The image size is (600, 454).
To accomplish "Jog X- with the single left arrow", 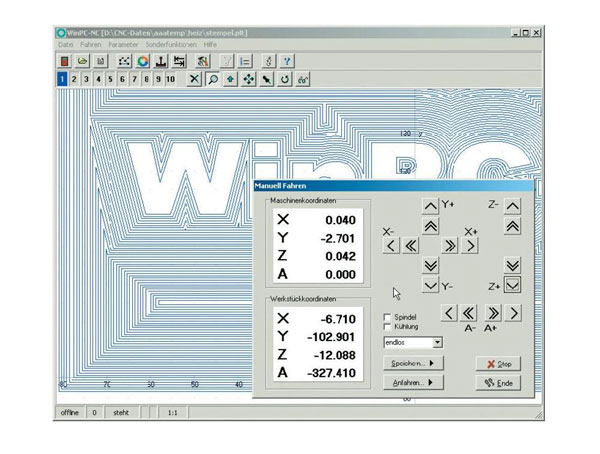I will click(391, 246).
